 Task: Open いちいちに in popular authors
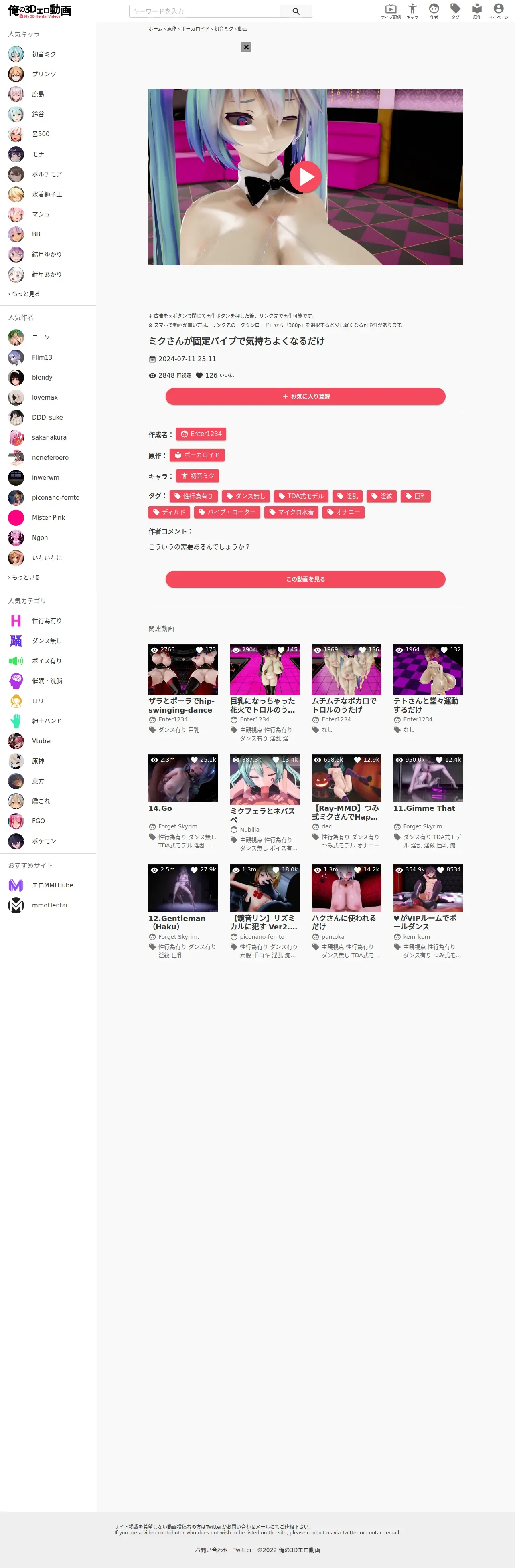(47, 558)
